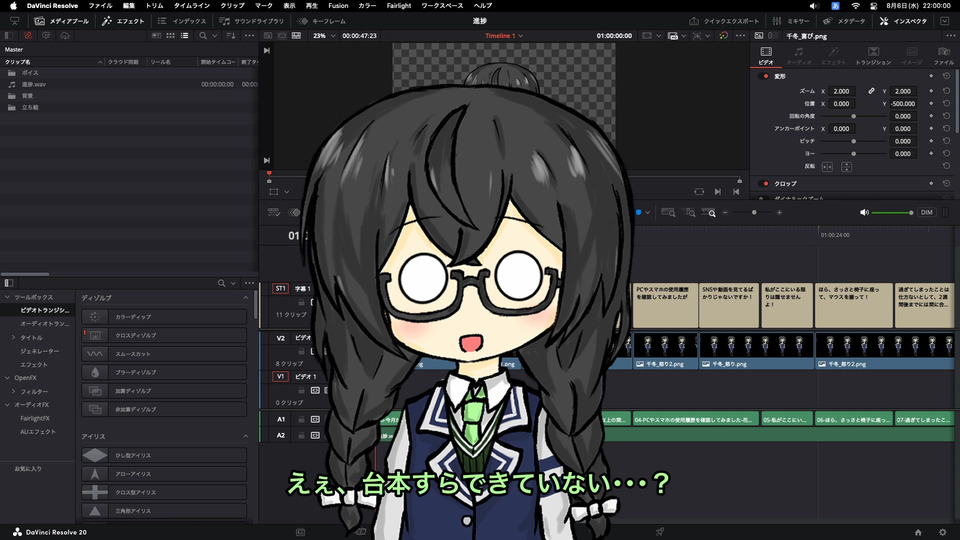Click the cloud sync icon in media pool
The width and height of the screenshot is (960, 540).
(65, 36)
